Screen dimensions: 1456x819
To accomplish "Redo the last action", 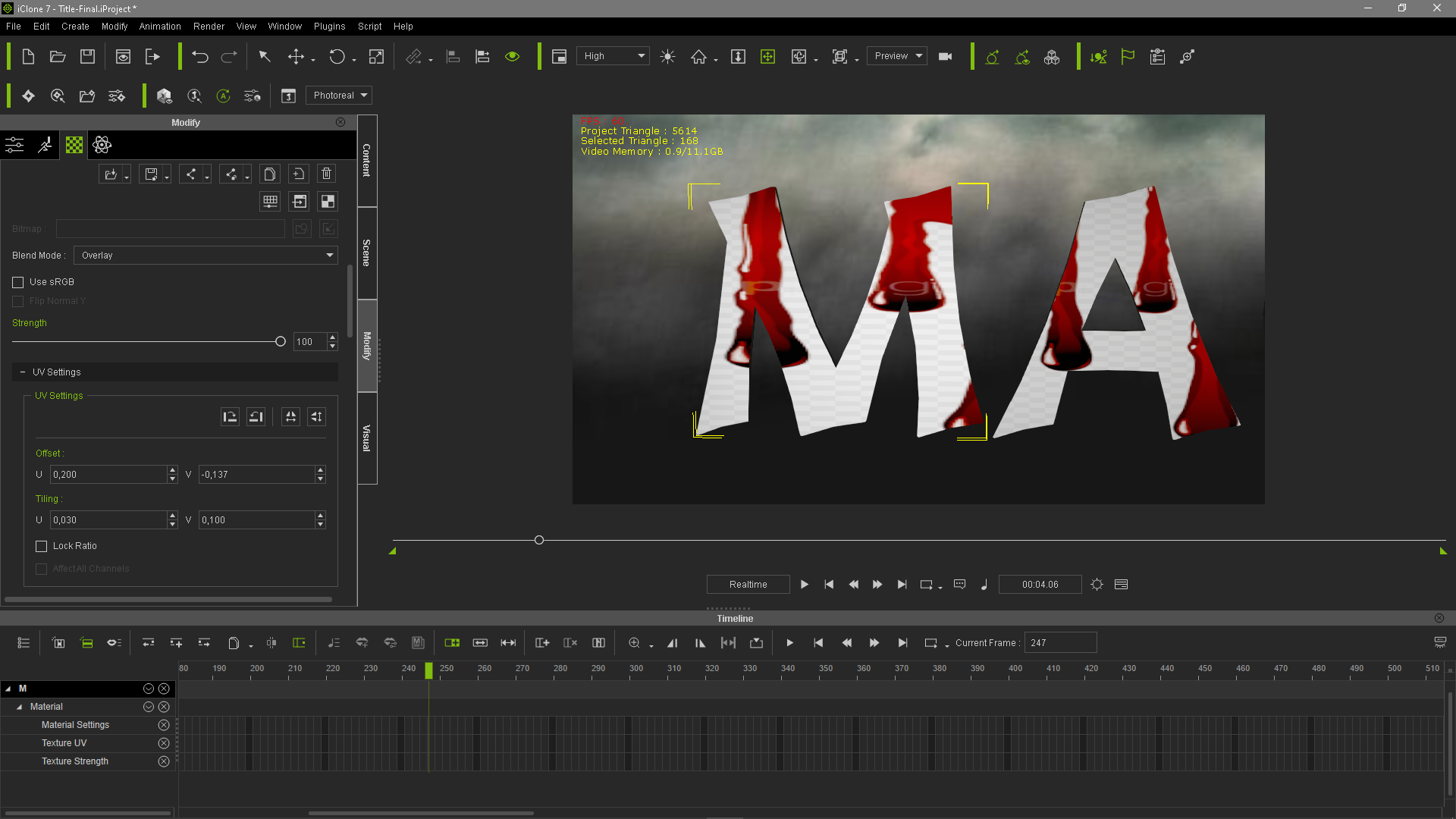I will pyautogui.click(x=229, y=56).
